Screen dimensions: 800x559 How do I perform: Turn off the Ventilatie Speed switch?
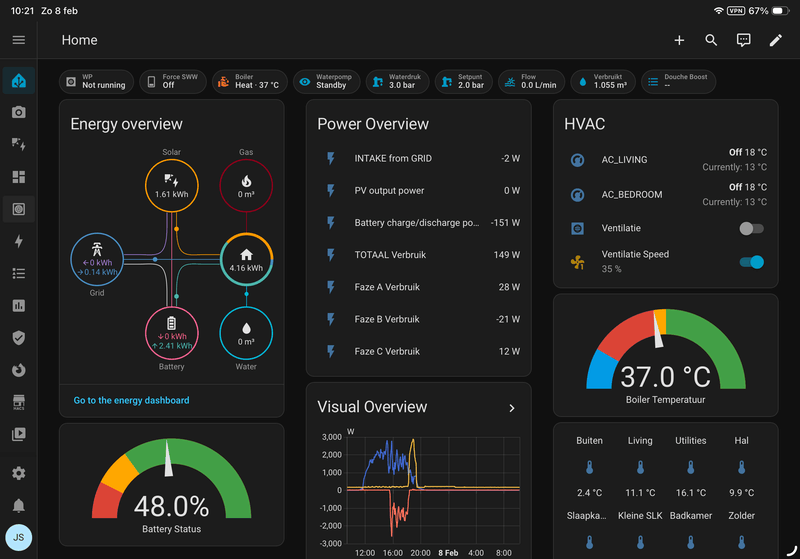pyautogui.click(x=751, y=262)
